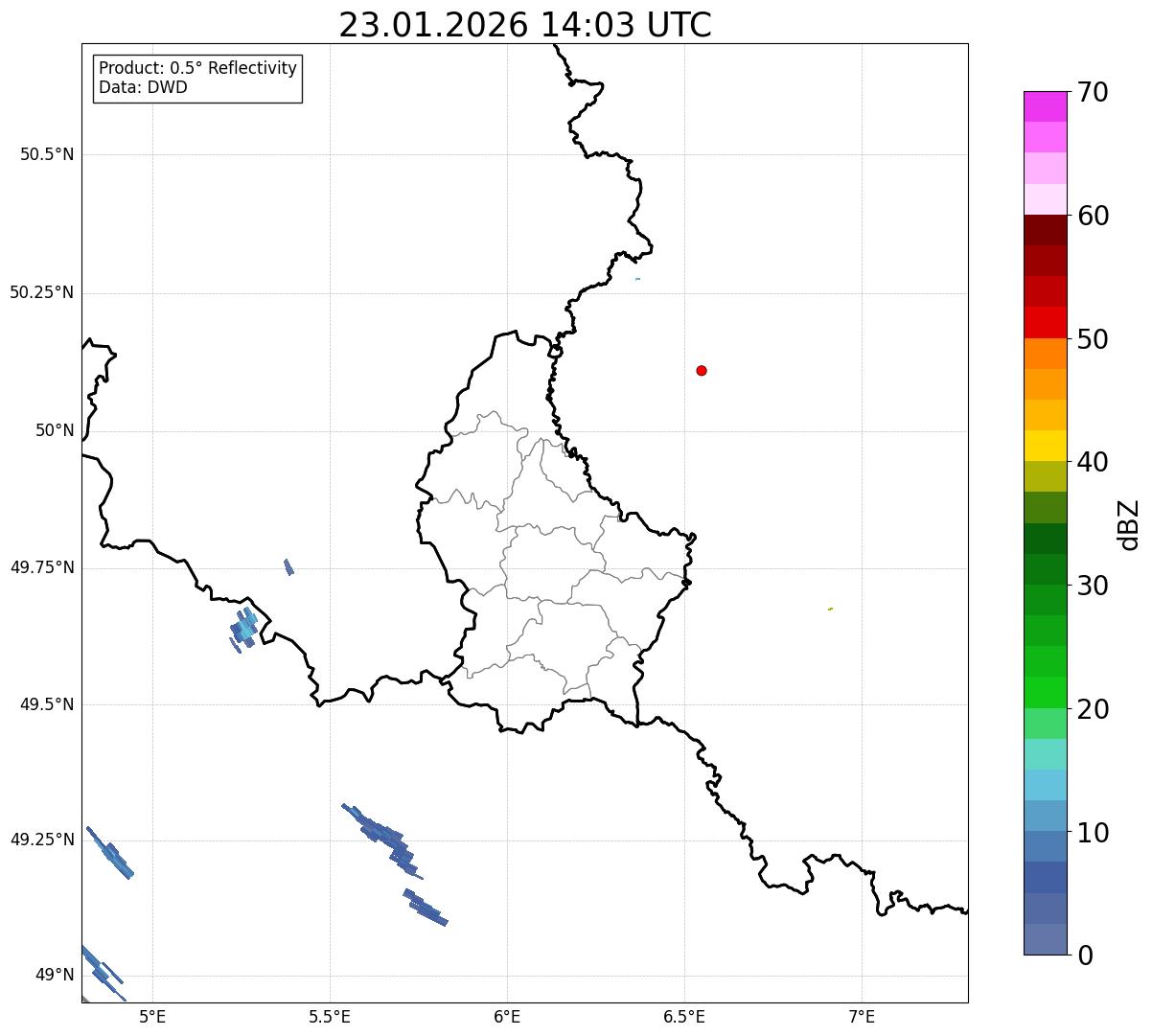Click the colorbar tick label 50
The height and width of the screenshot is (1036, 1152).
1093,339
